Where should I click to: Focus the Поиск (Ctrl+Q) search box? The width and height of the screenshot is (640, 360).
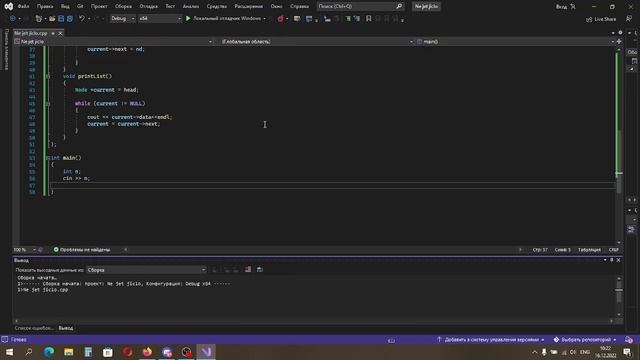tap(360, 7)
